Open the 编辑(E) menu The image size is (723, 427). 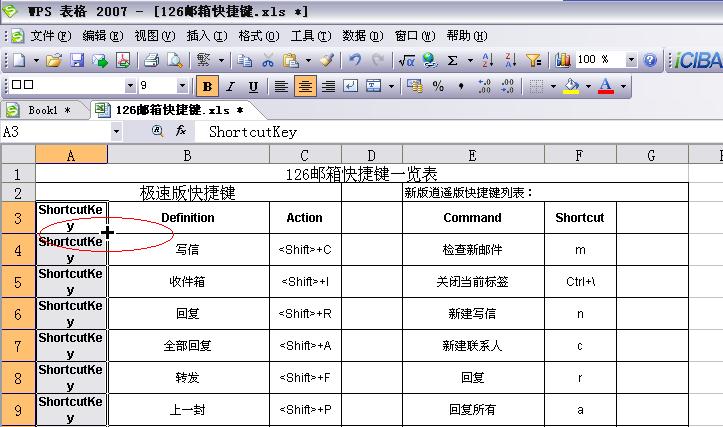pos(103,36)
